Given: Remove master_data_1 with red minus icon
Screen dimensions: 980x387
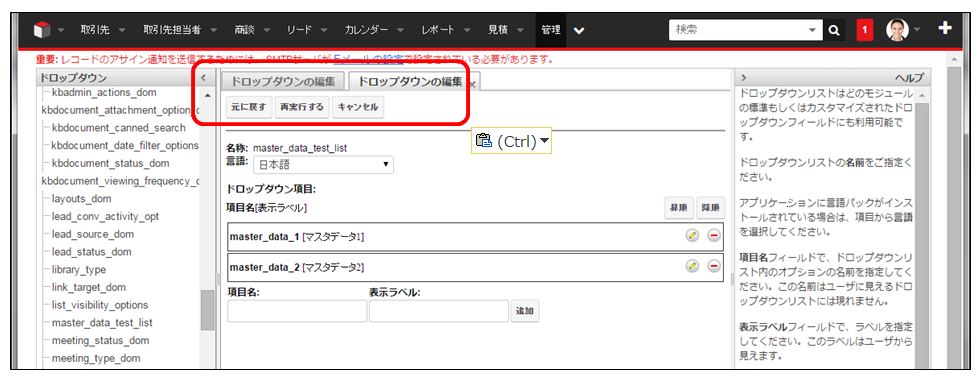Looking at the screenshot, I should tap(714, 235).
